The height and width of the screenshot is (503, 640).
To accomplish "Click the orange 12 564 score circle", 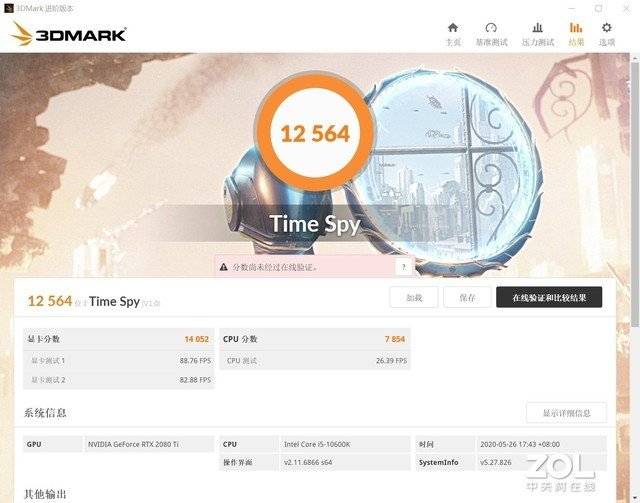I will pos(314,133).
